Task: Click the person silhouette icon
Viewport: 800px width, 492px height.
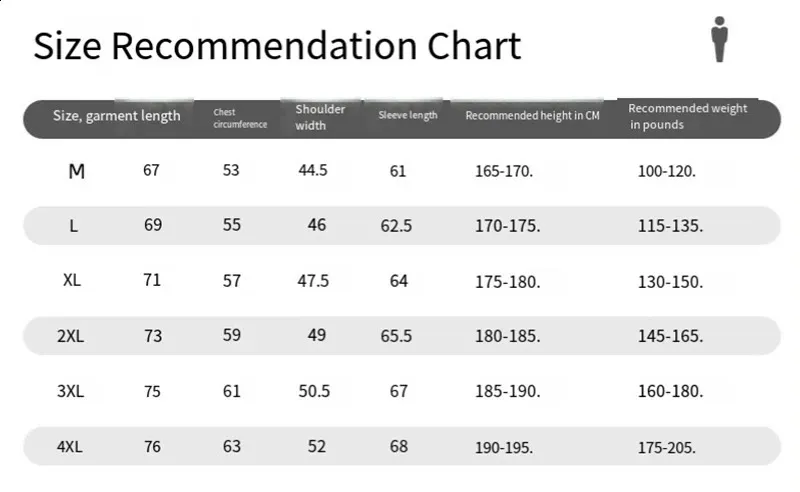Action: pyautogui.click(x=719, y=39)
